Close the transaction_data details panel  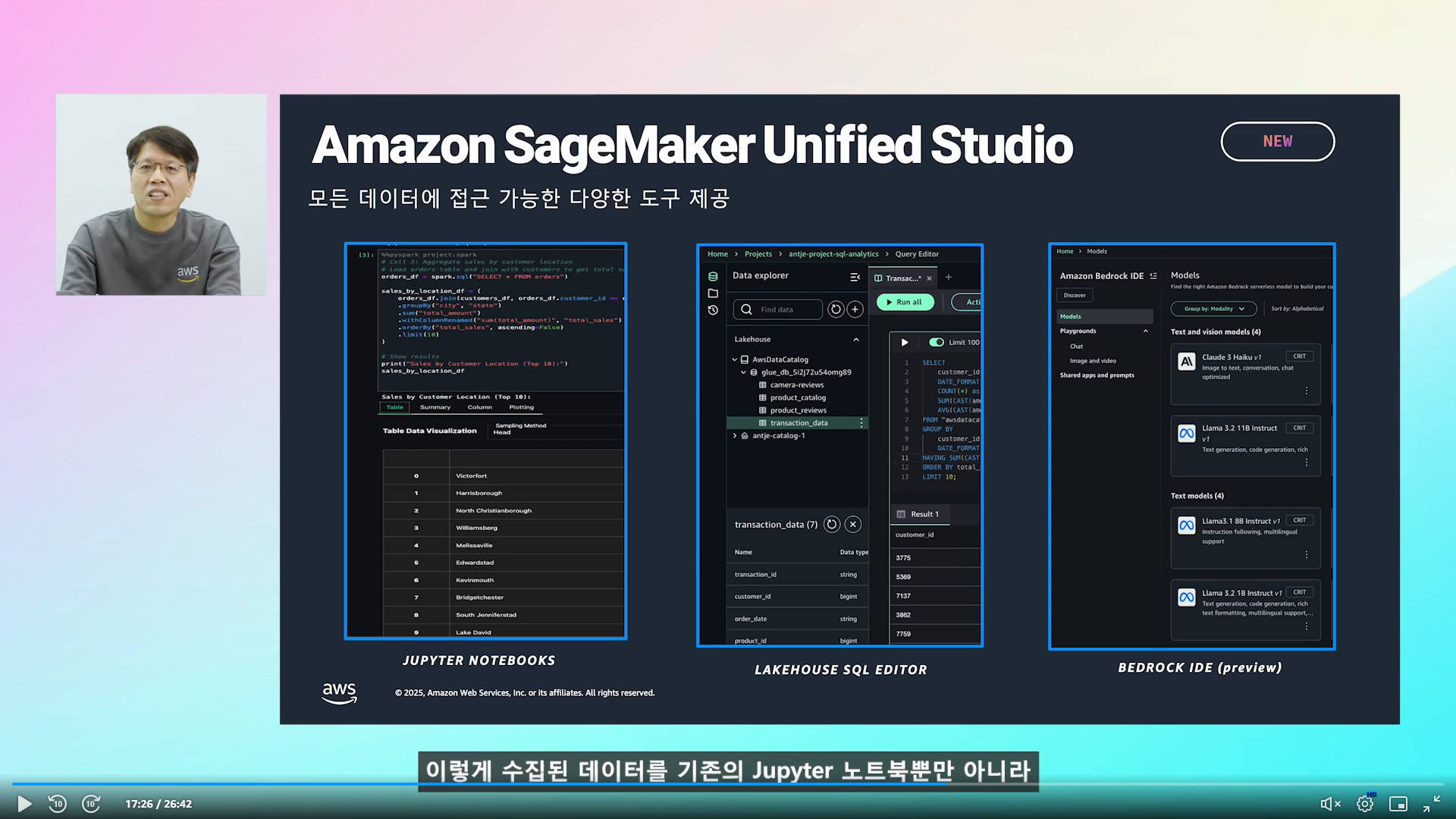click(853, 524)
